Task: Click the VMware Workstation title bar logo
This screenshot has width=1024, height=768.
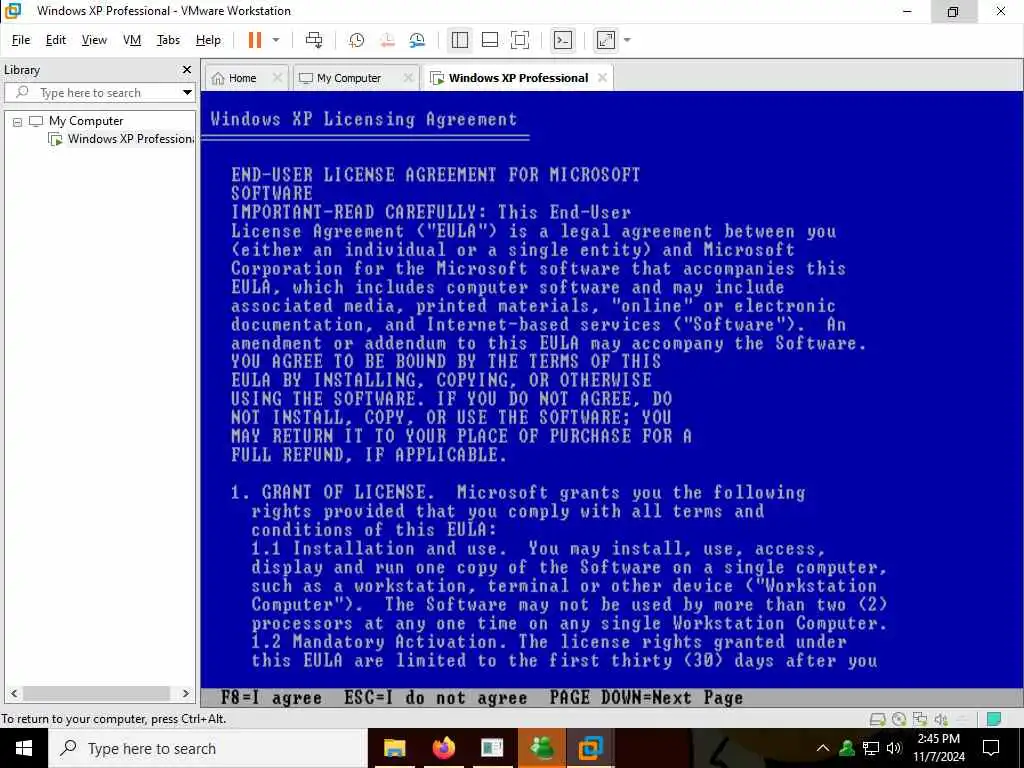Action: 13,10
